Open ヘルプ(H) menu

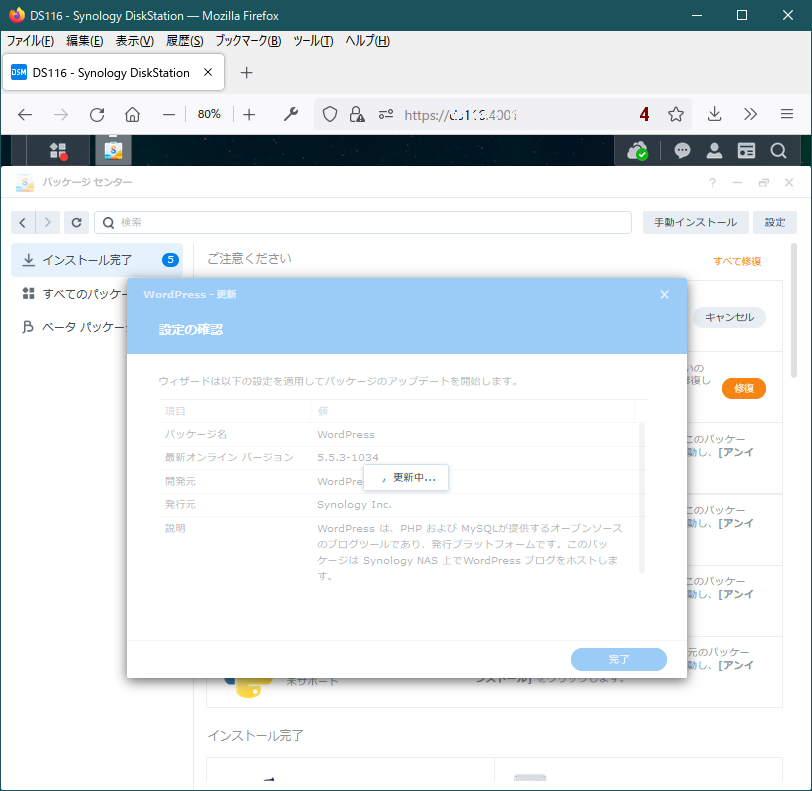pyautogui.click(x=367, y=41)
